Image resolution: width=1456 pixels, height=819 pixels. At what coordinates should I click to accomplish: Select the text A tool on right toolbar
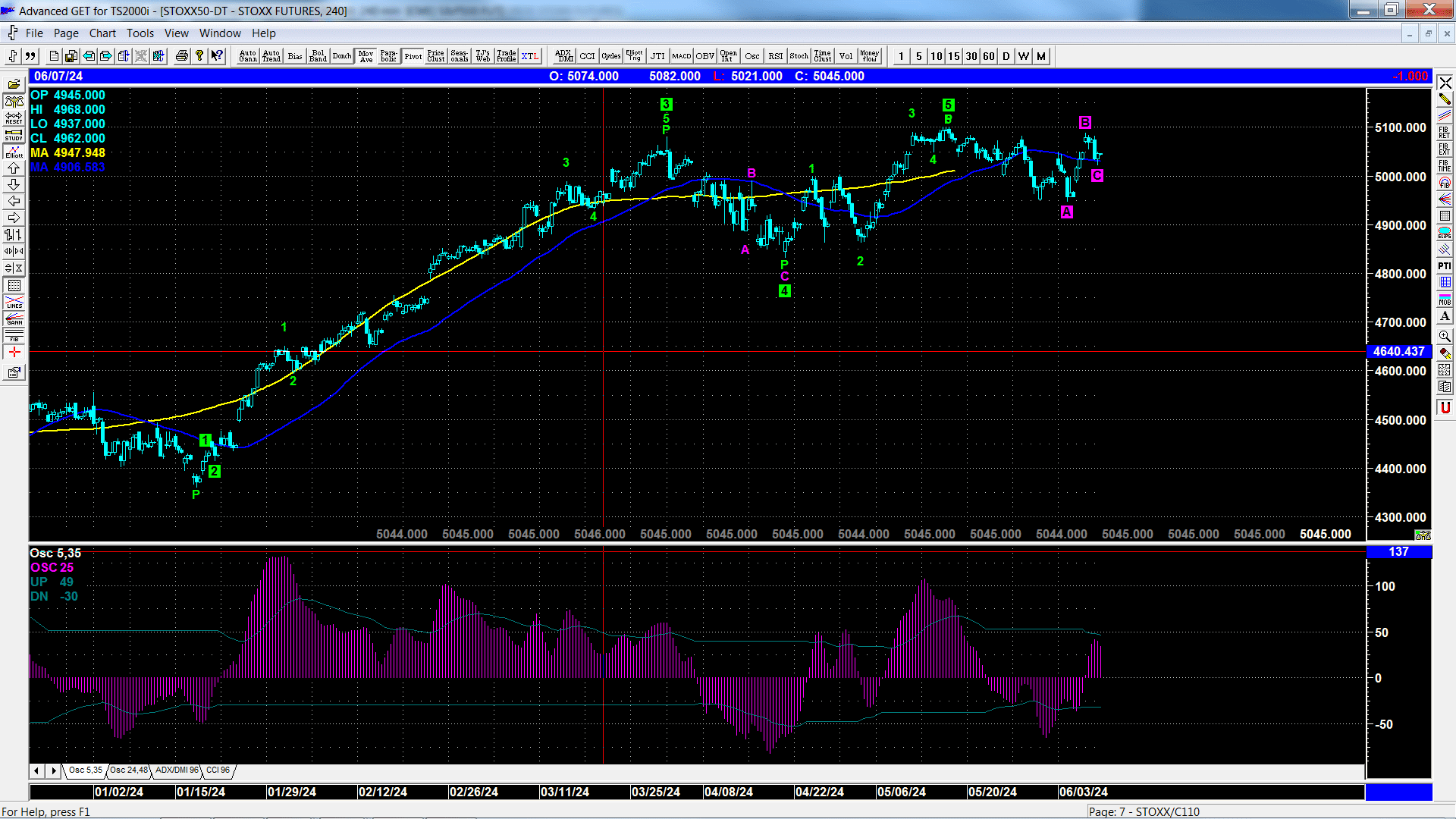click(x=1445, y=316)
